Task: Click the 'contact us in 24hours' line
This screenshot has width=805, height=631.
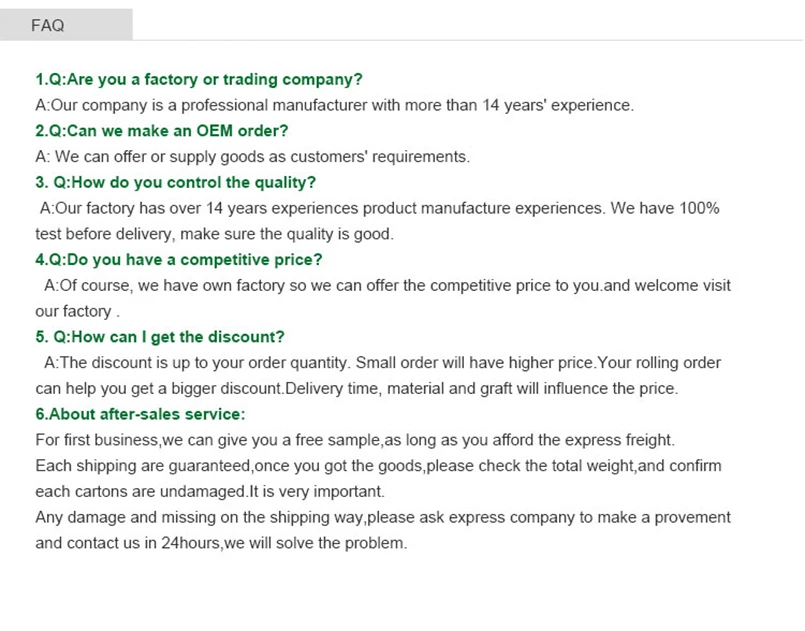Action: [221, 543]
